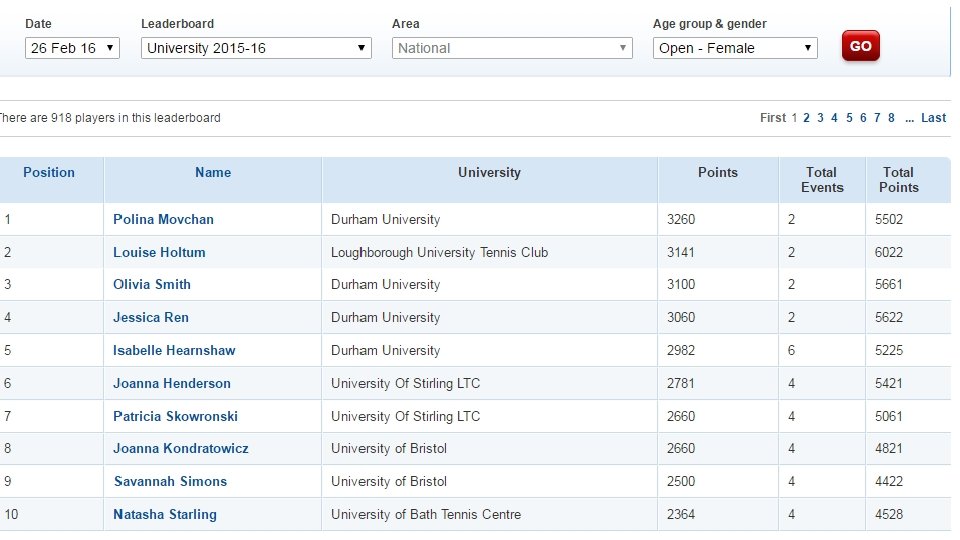Go to leaderboard page 5
This screenshot has height=540, width=960.
click(849, 118)
